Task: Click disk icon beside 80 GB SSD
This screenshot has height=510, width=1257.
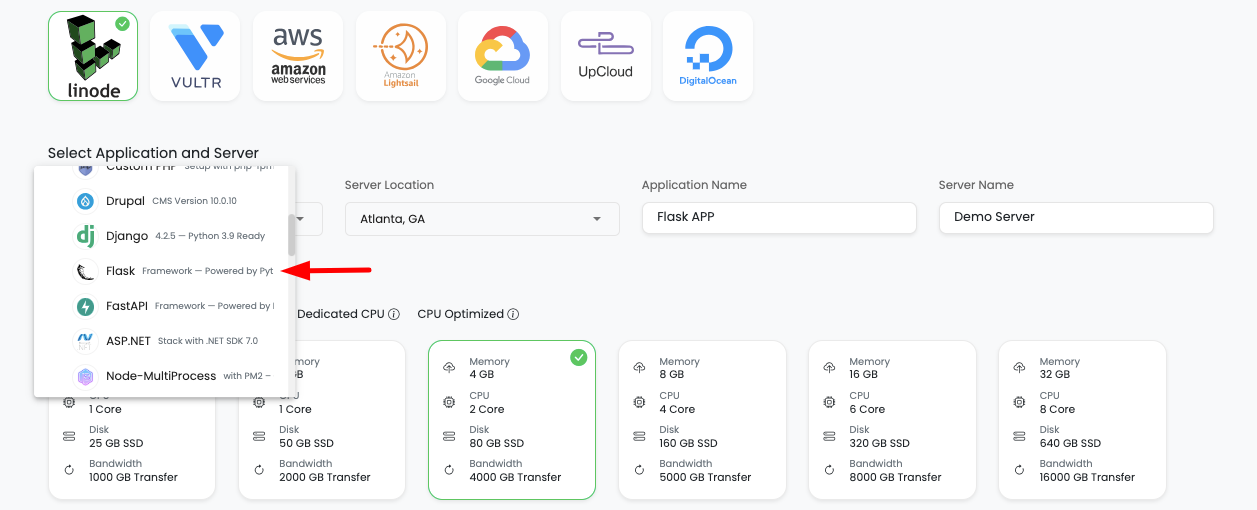Action: click(449, 436)
